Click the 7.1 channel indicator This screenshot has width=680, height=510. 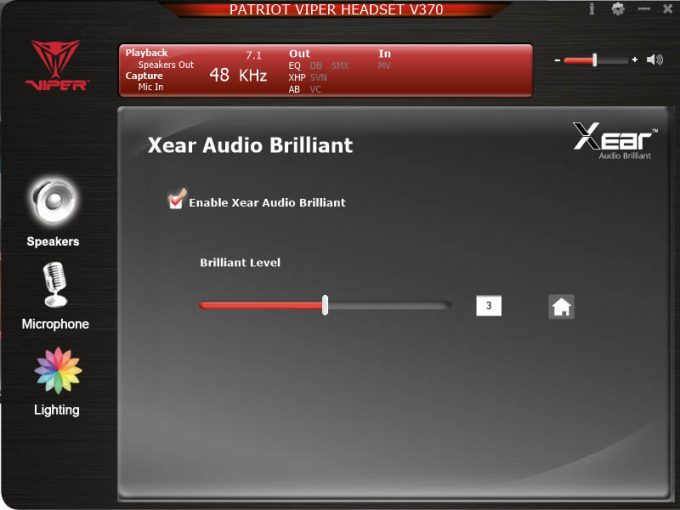pos(254,56)
